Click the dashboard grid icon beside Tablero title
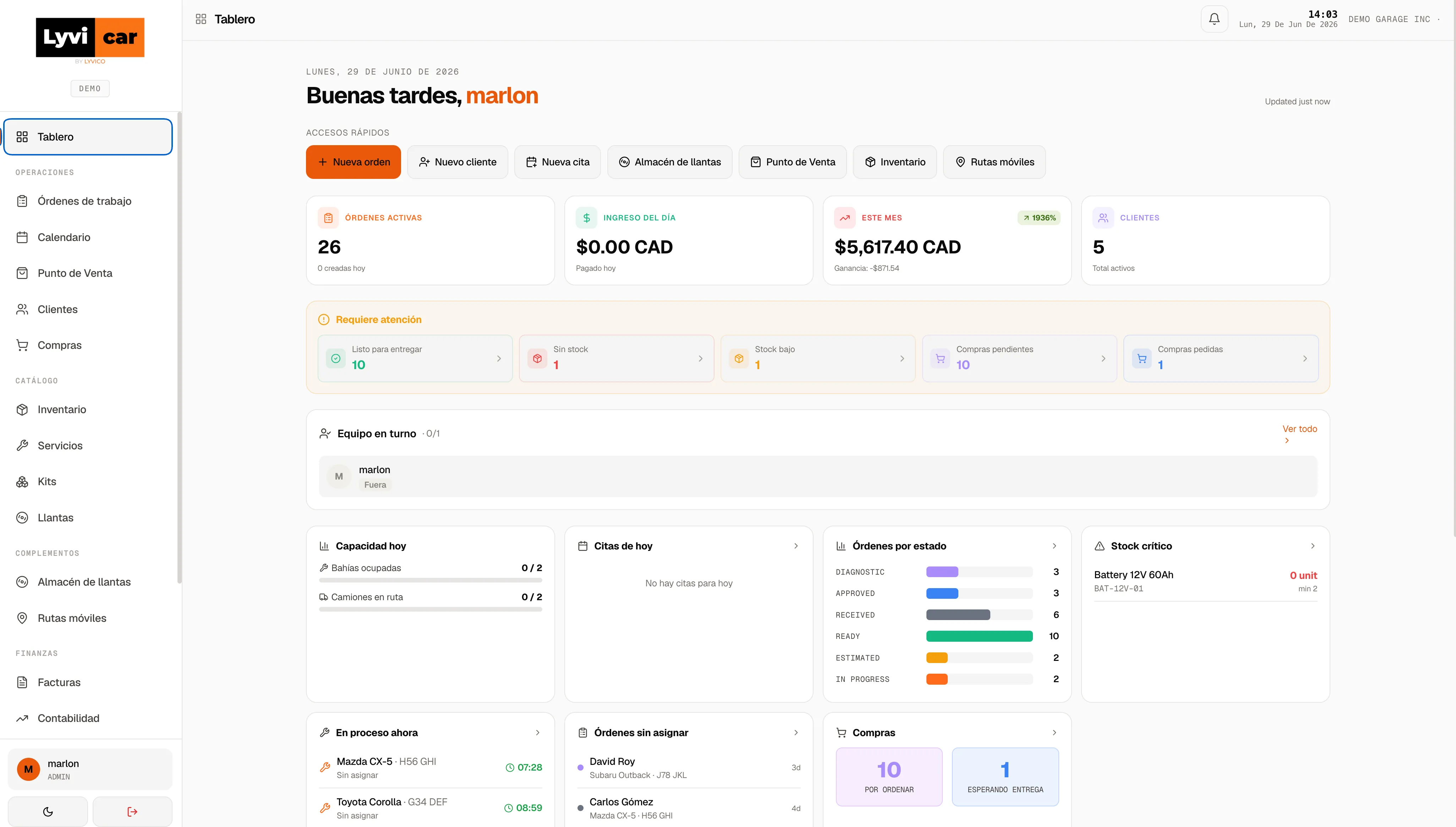 (x=201, y=19)
